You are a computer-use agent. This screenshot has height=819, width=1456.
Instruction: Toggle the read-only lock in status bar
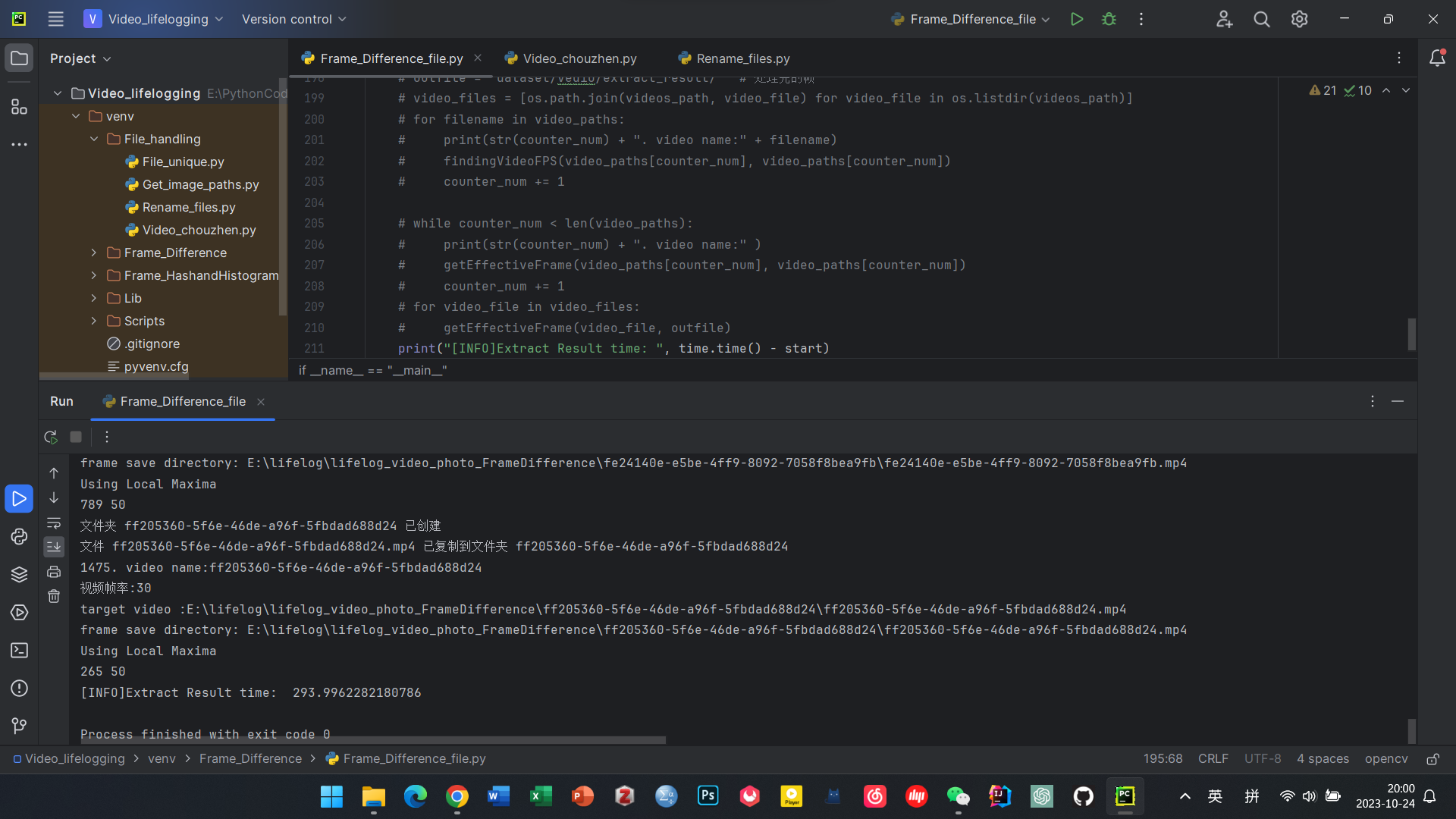tap(1432, 759)
